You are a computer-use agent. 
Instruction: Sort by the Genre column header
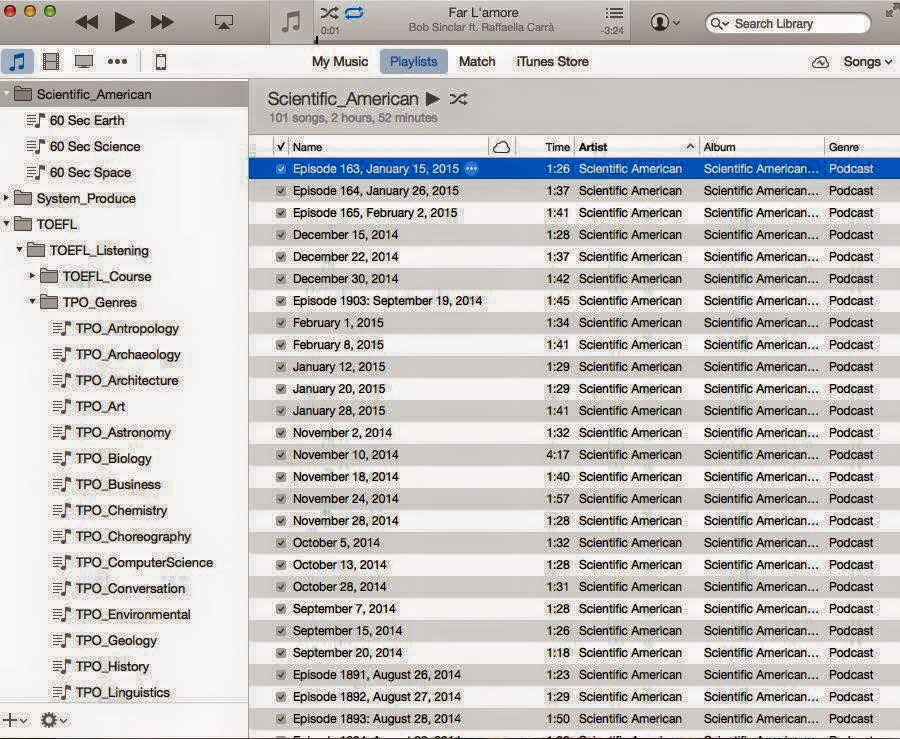tap(843, 147)
